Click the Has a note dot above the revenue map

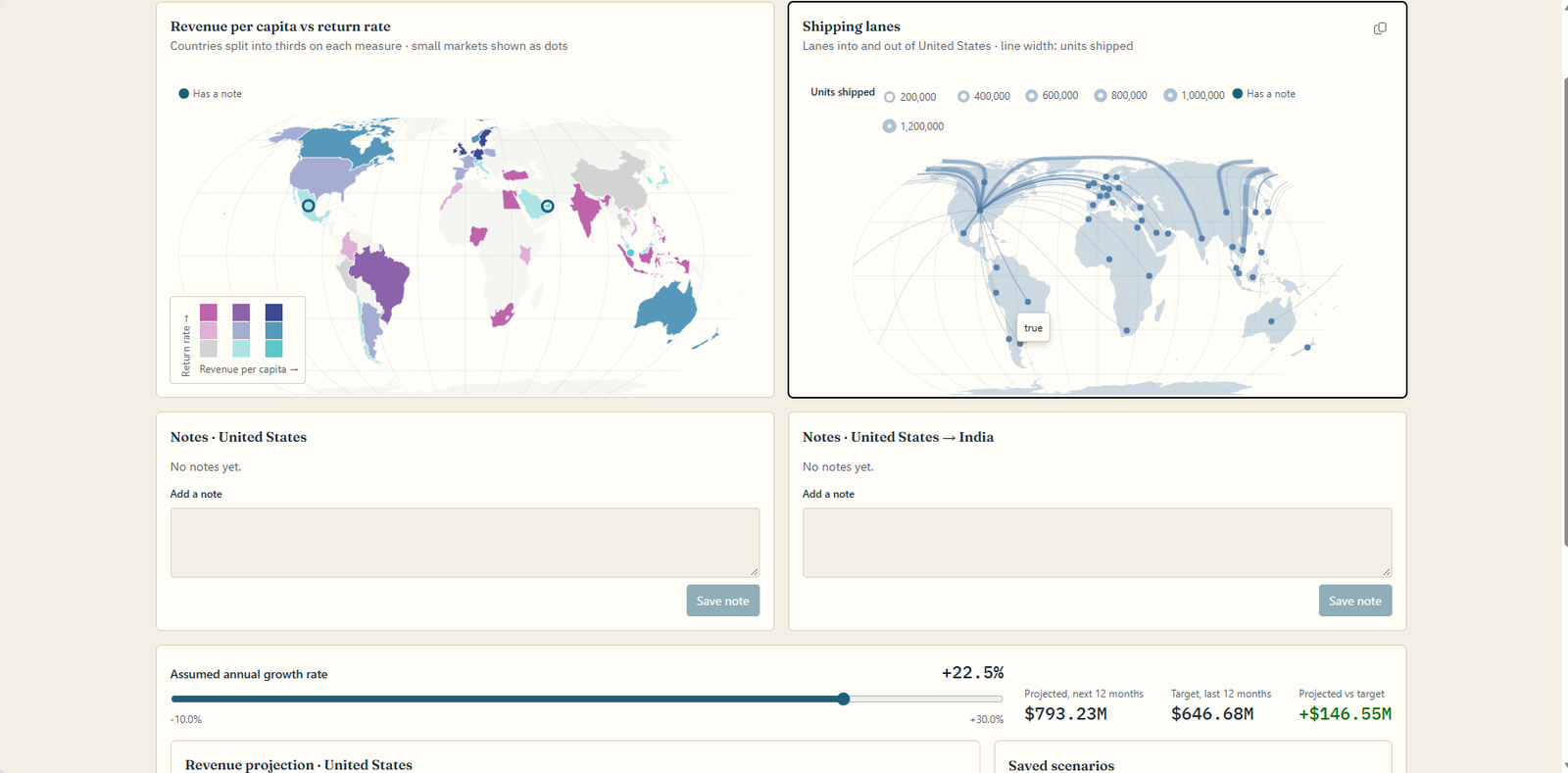pos(183,94)
